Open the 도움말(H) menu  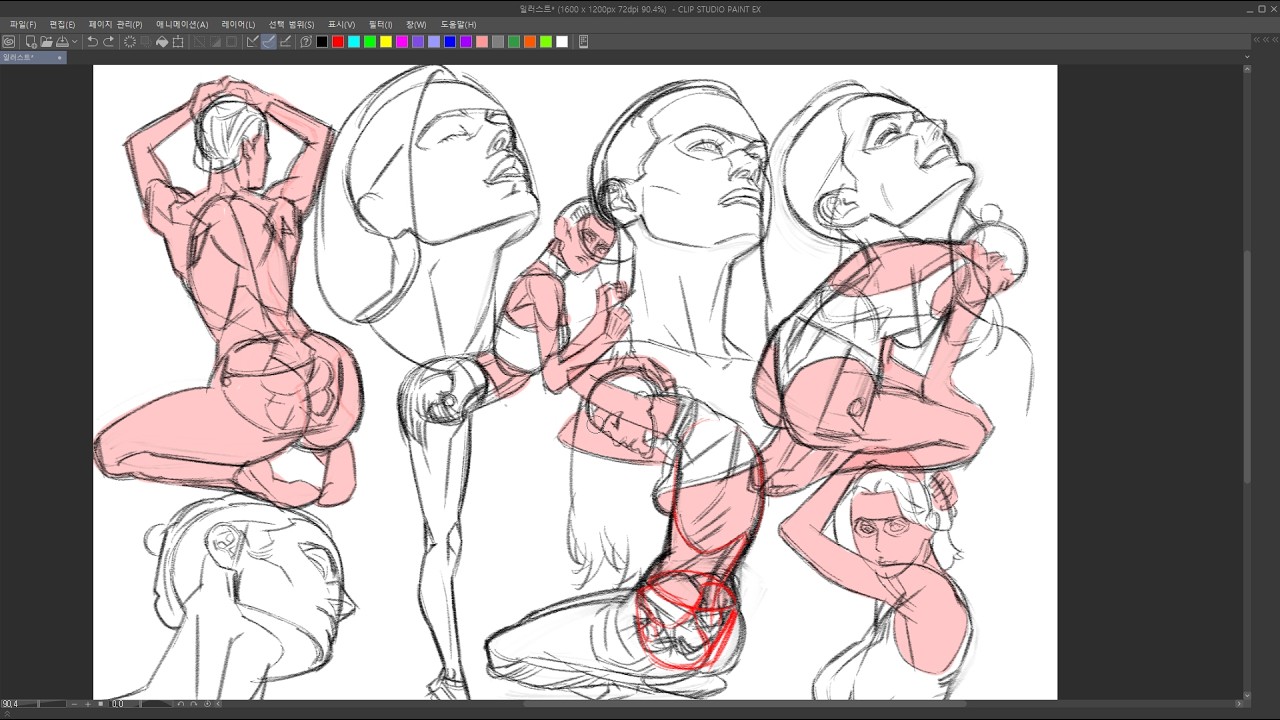coord(459,24)
